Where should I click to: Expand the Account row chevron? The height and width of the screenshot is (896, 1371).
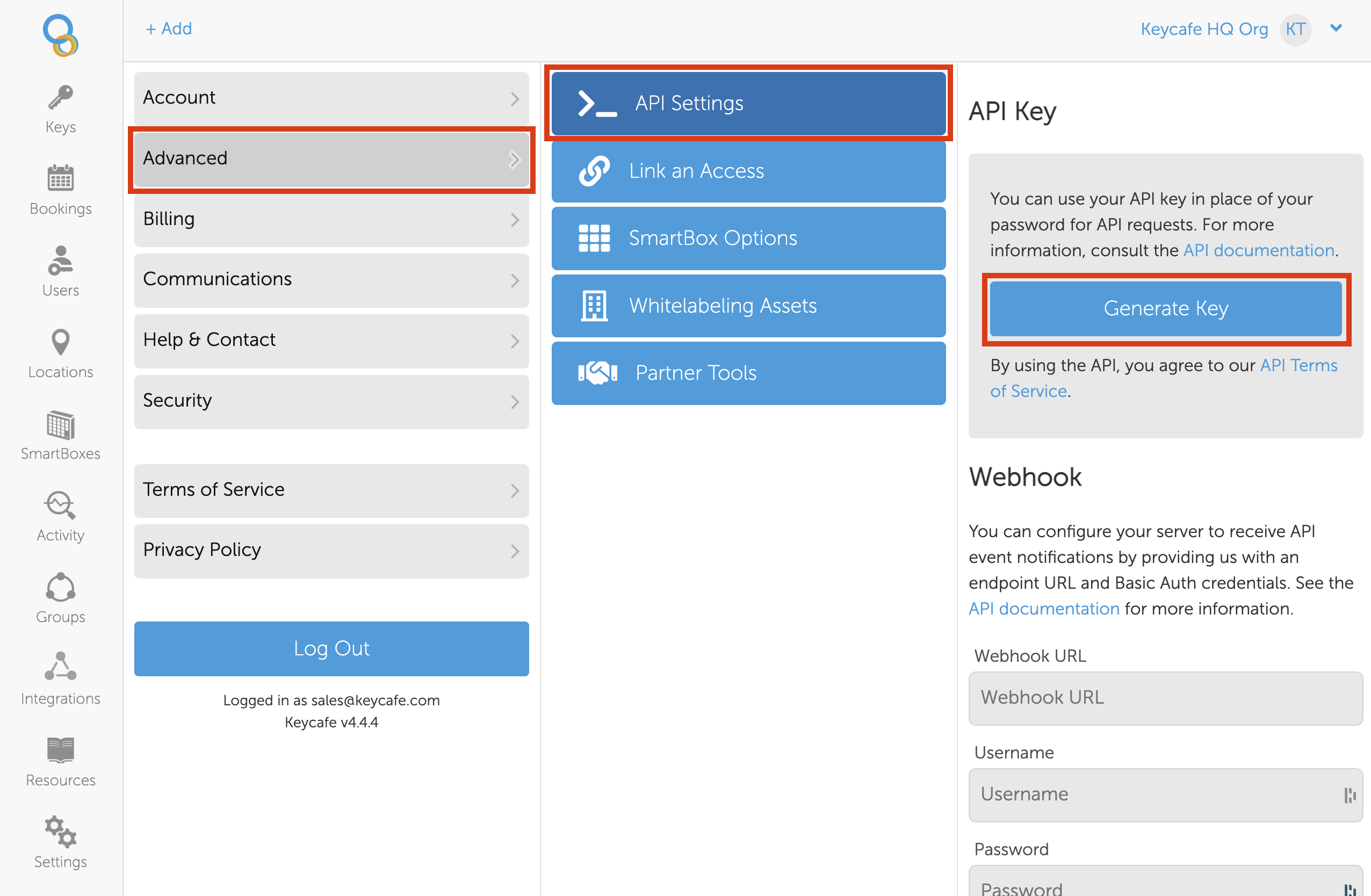(515, 98)
